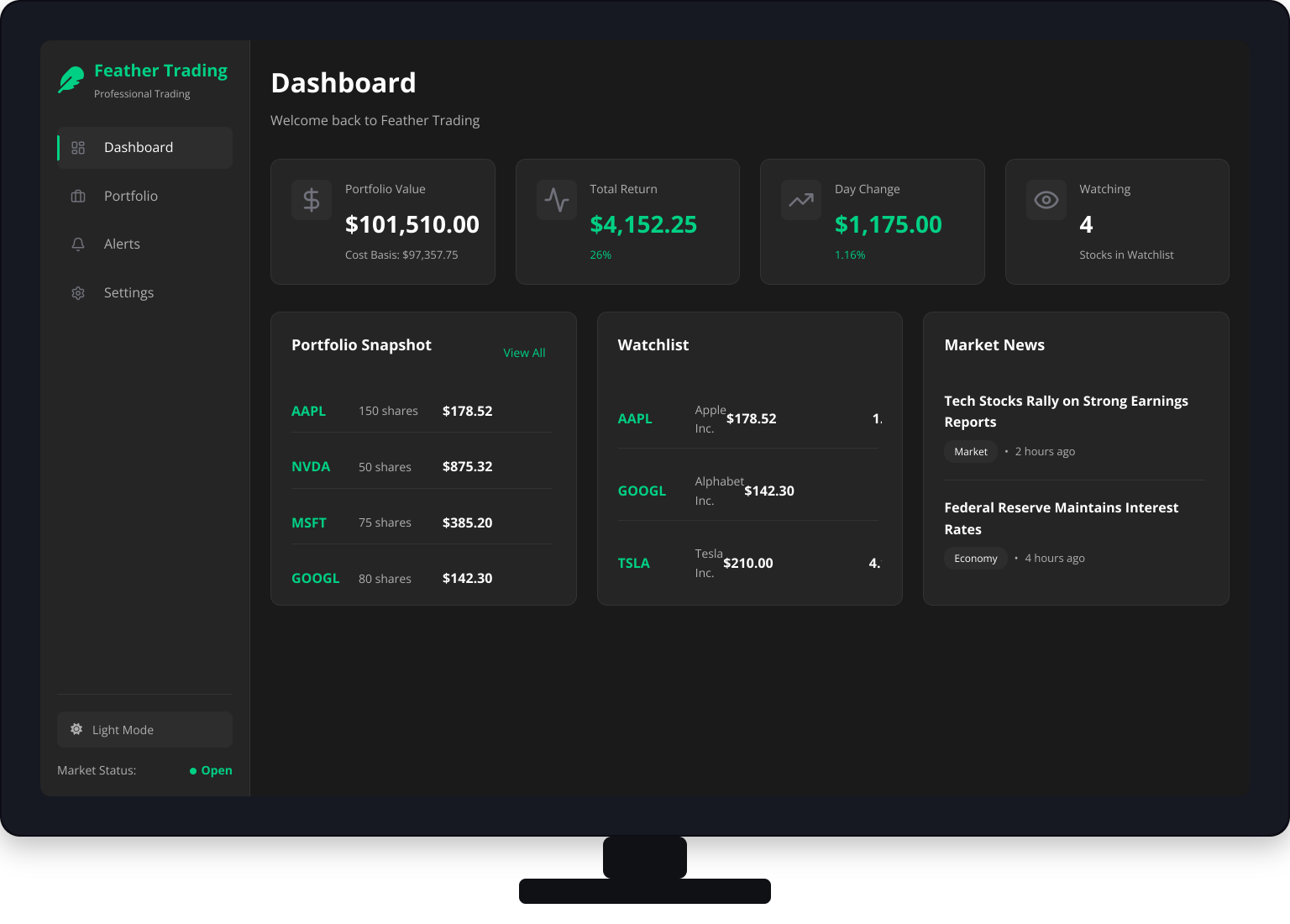This screenshot has width=1290, height=924.
Task: Click the eye icon on the Watching card
Action: [x=1046, y=200]
